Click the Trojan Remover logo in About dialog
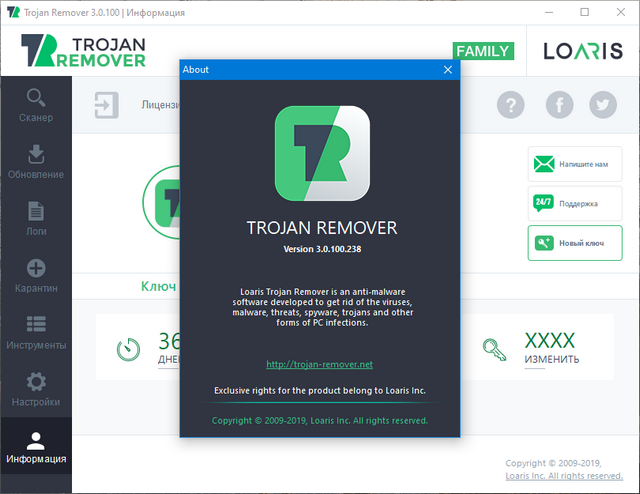Screen dimensions: 640x494 coord(322,153)
